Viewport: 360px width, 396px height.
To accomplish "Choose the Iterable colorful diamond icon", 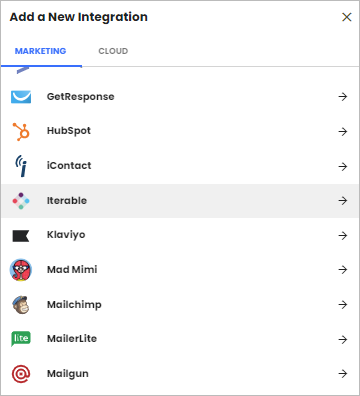I will [x=21, y=201].
